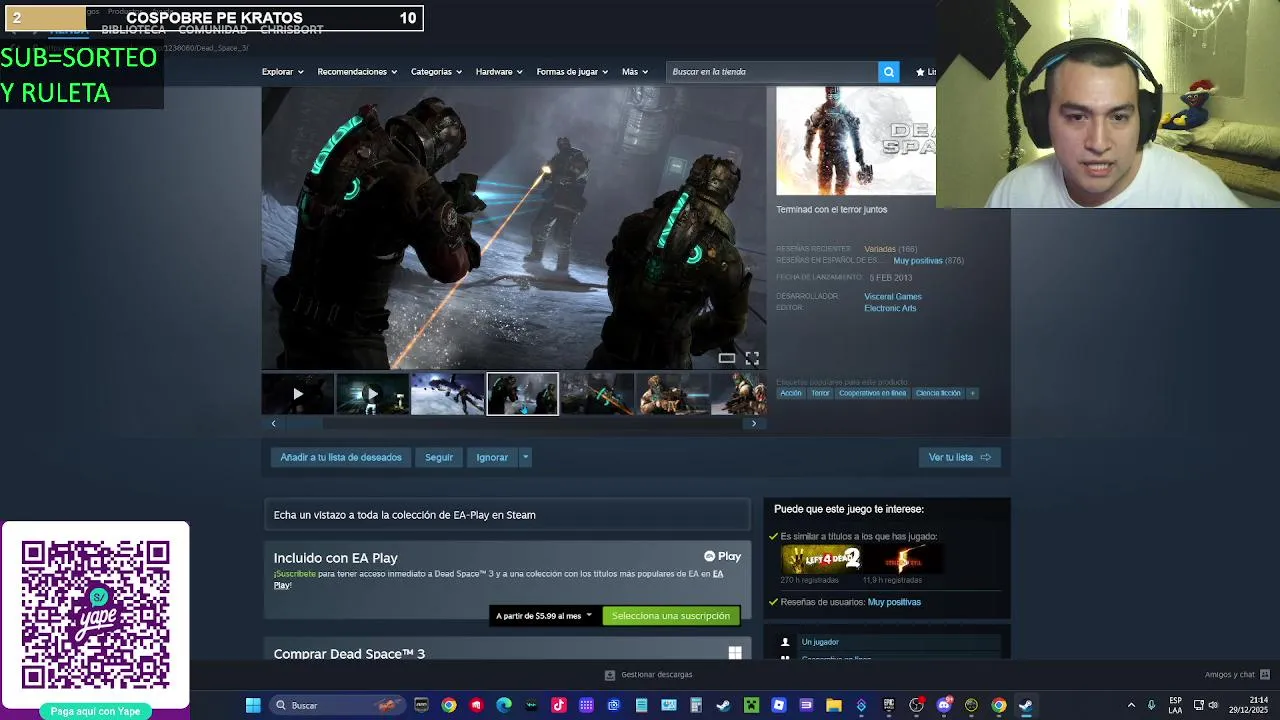Screen dimensions: 1280x720
Task: Play the first trailer video thumbnail
Action: click(297, 394)
